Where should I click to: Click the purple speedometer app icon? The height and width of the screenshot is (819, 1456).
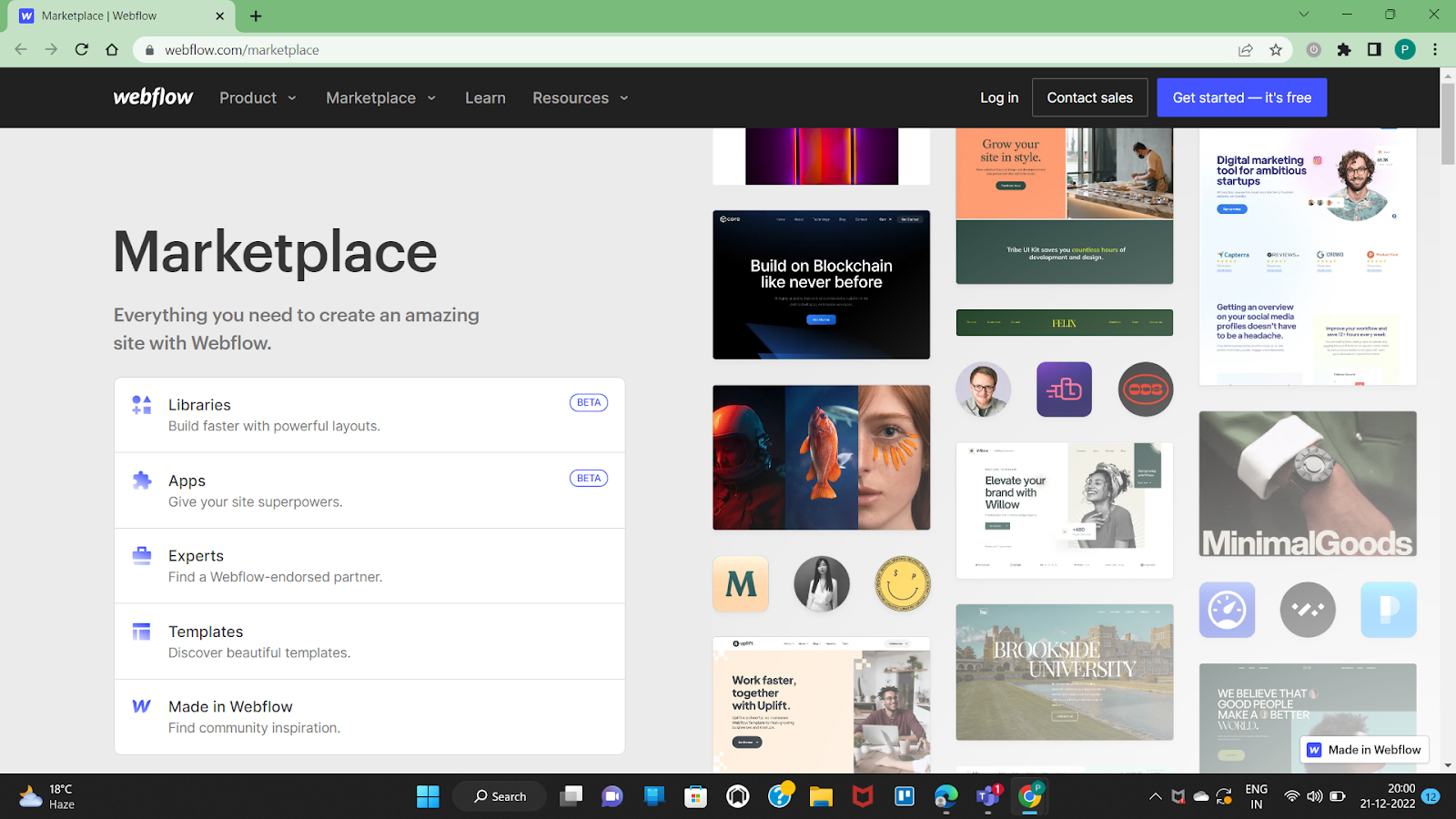point(1227,610)
